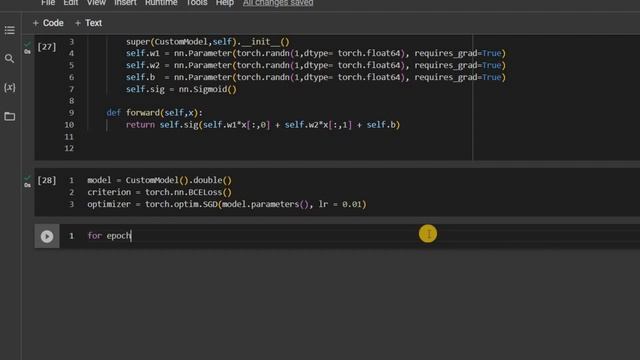Screen dimensions: 640x360
Task: Click the 'self.w2 = nn.Parameter' line
Action: coord(316,65)
